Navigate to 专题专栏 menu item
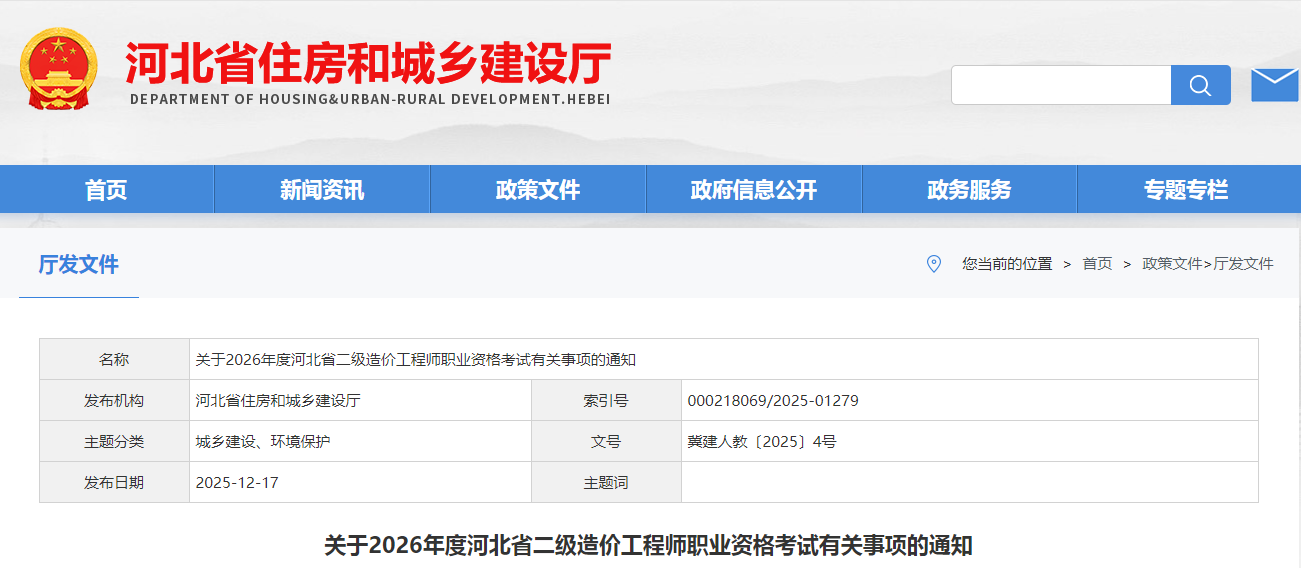 pyautogui.click(x=1186, y=190)
